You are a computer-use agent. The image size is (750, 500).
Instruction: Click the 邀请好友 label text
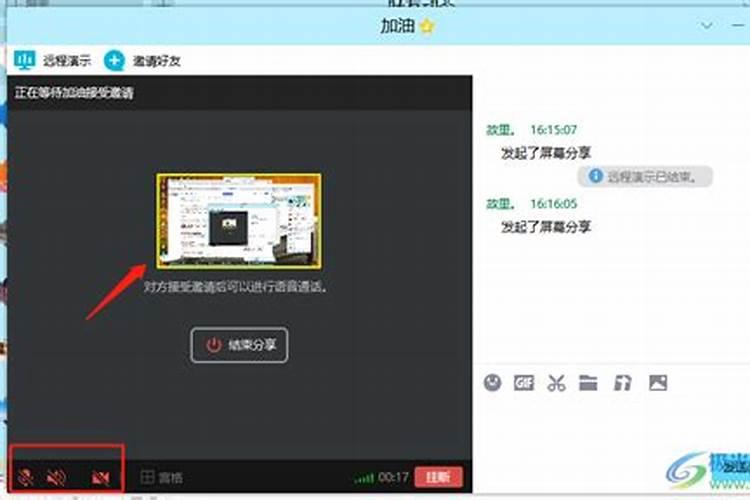pos(156,61)
